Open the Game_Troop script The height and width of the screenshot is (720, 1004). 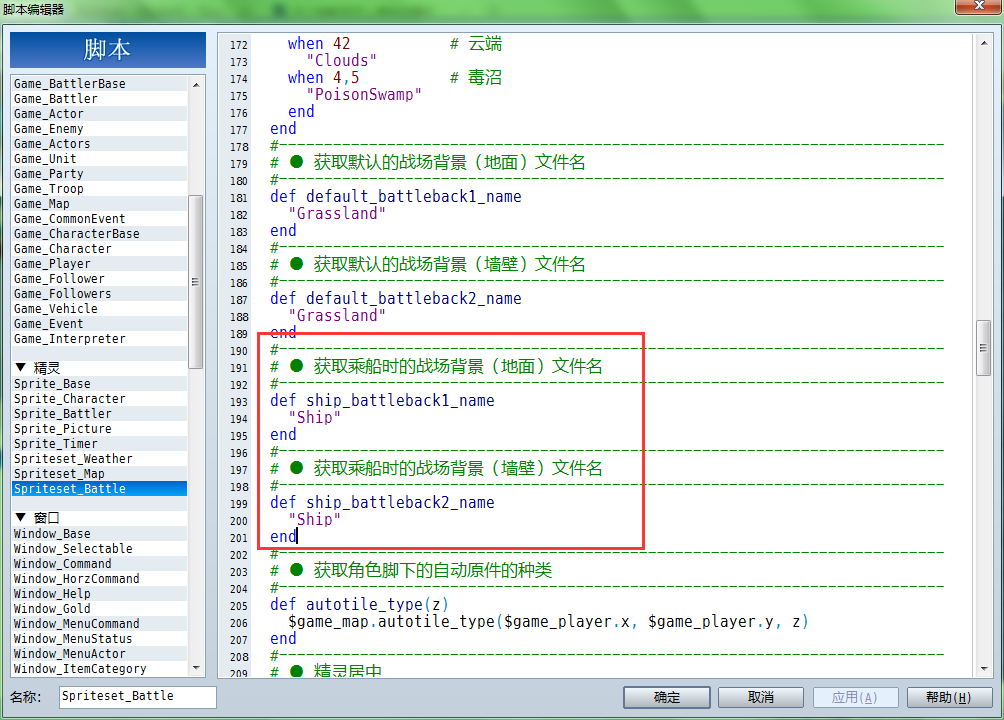100,188
